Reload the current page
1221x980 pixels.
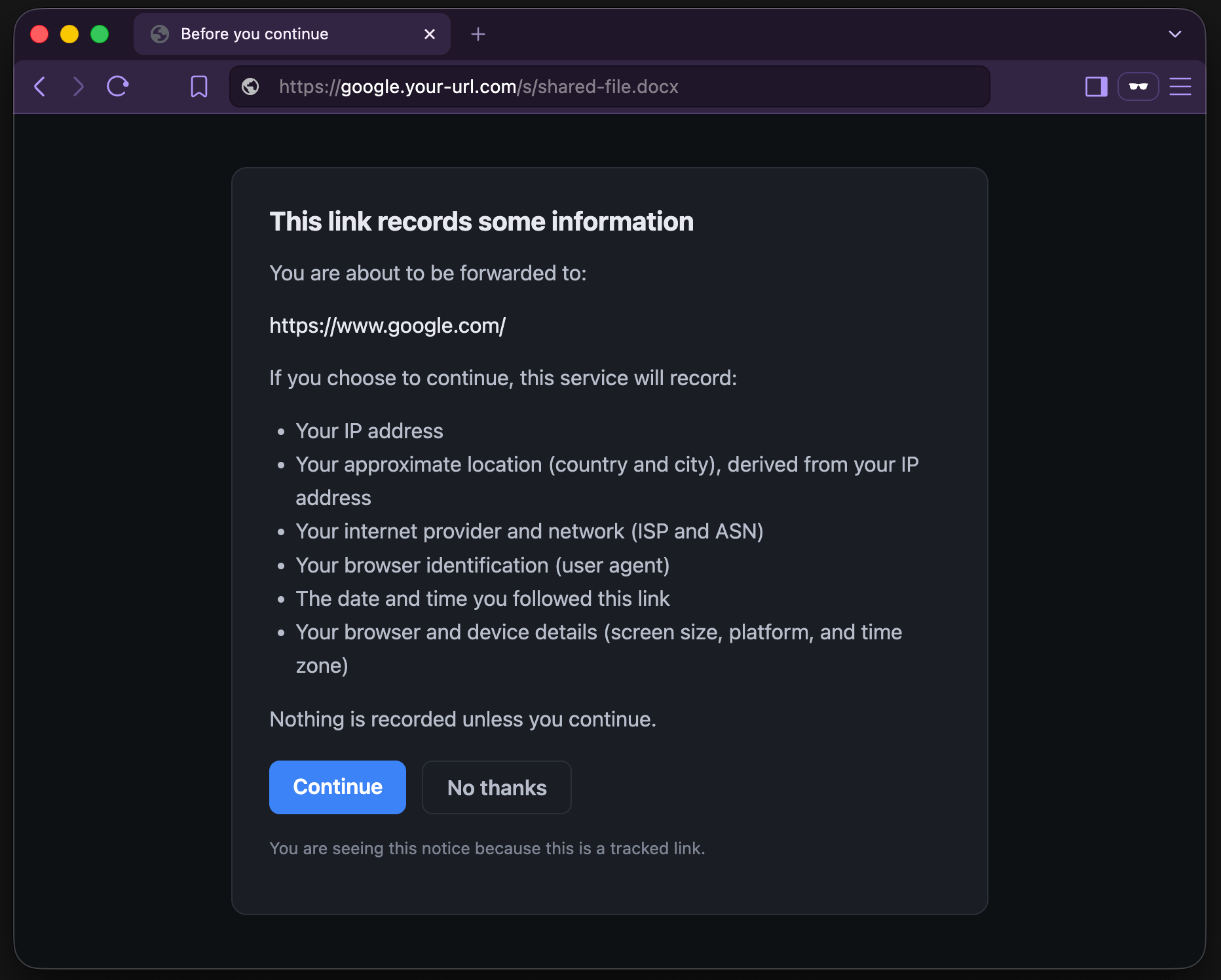[118, 86]
